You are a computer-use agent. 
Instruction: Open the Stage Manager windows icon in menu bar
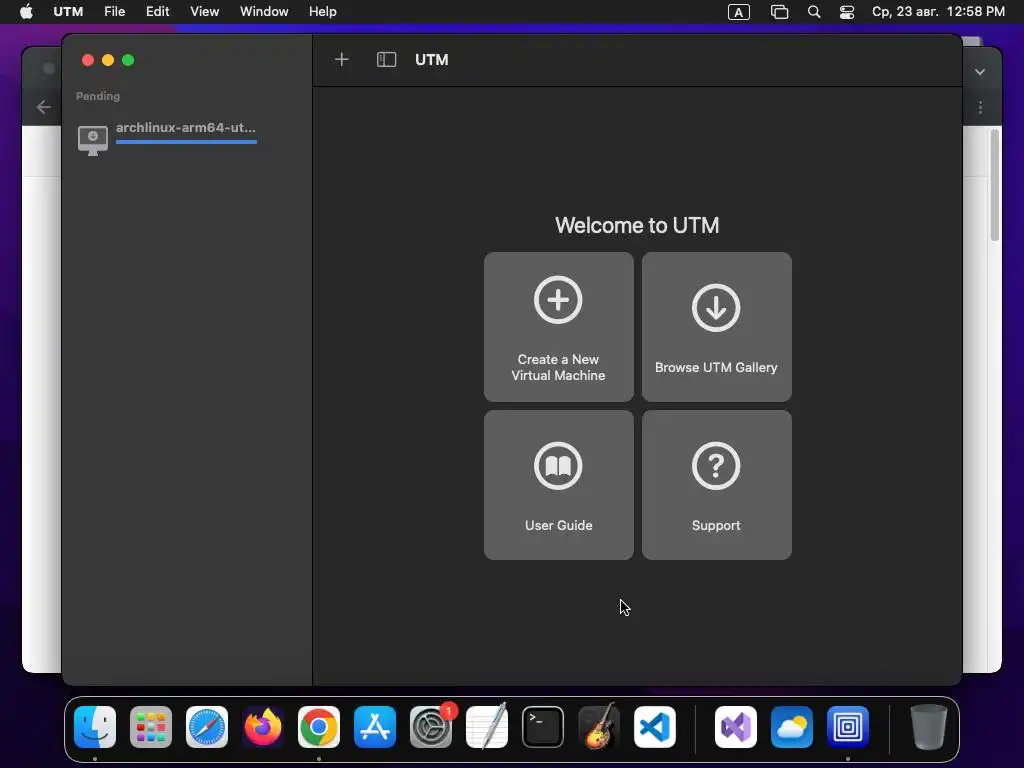(x=779, y=12)
